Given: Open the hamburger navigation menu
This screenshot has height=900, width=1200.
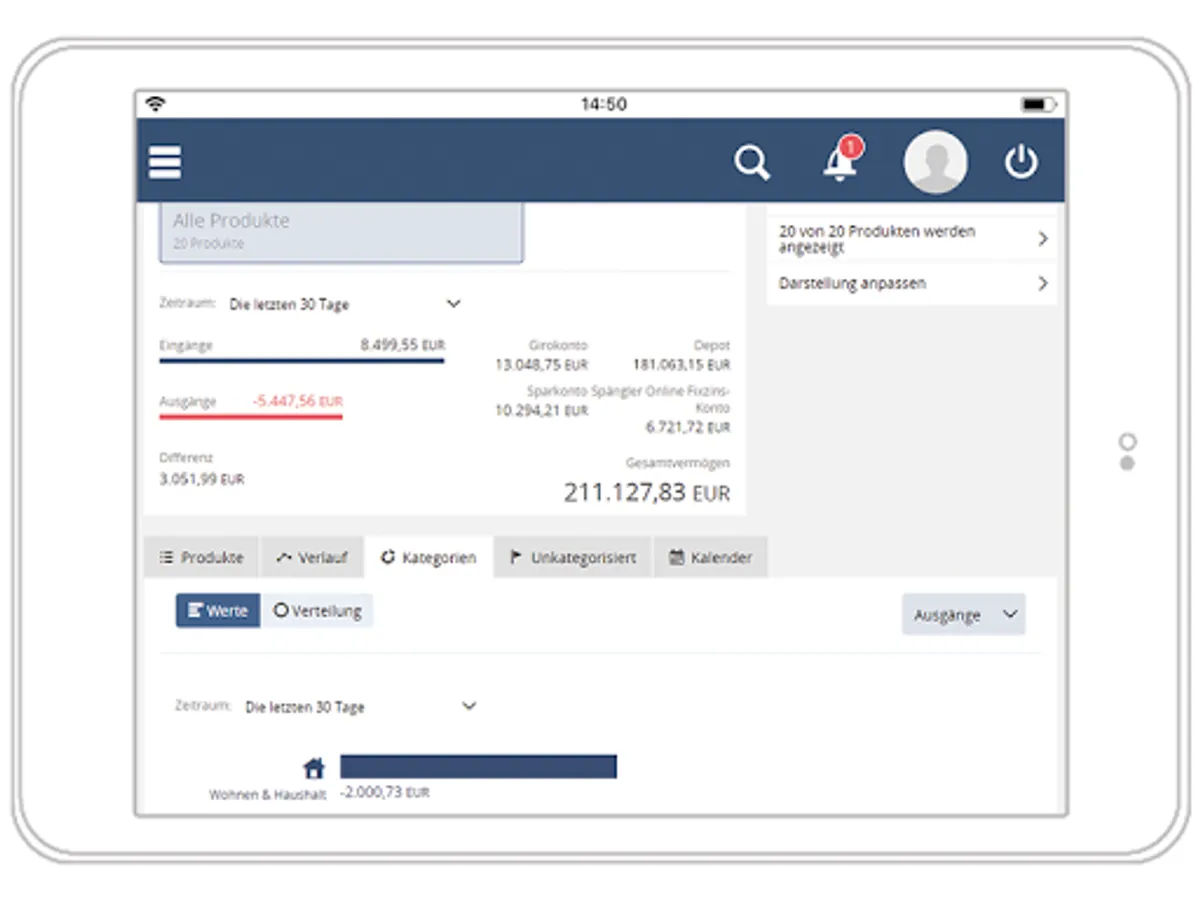Looking at the screenshot, I should [x=165, y=162].
